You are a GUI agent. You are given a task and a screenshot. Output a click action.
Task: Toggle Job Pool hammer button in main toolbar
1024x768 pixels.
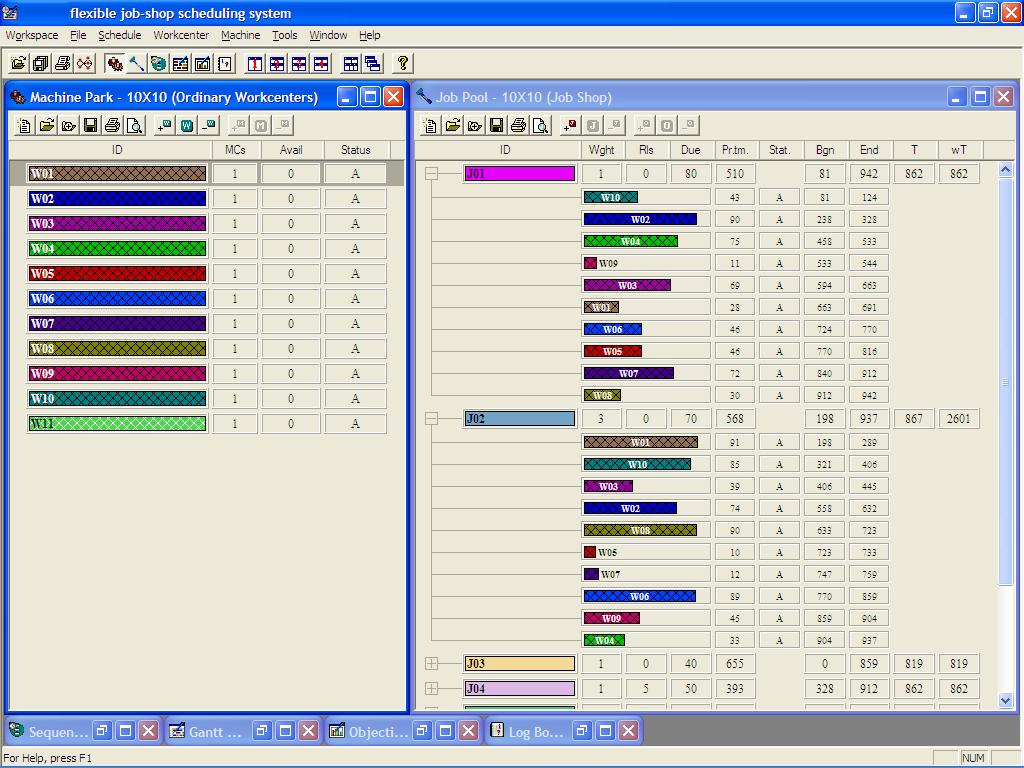(137, 63)
